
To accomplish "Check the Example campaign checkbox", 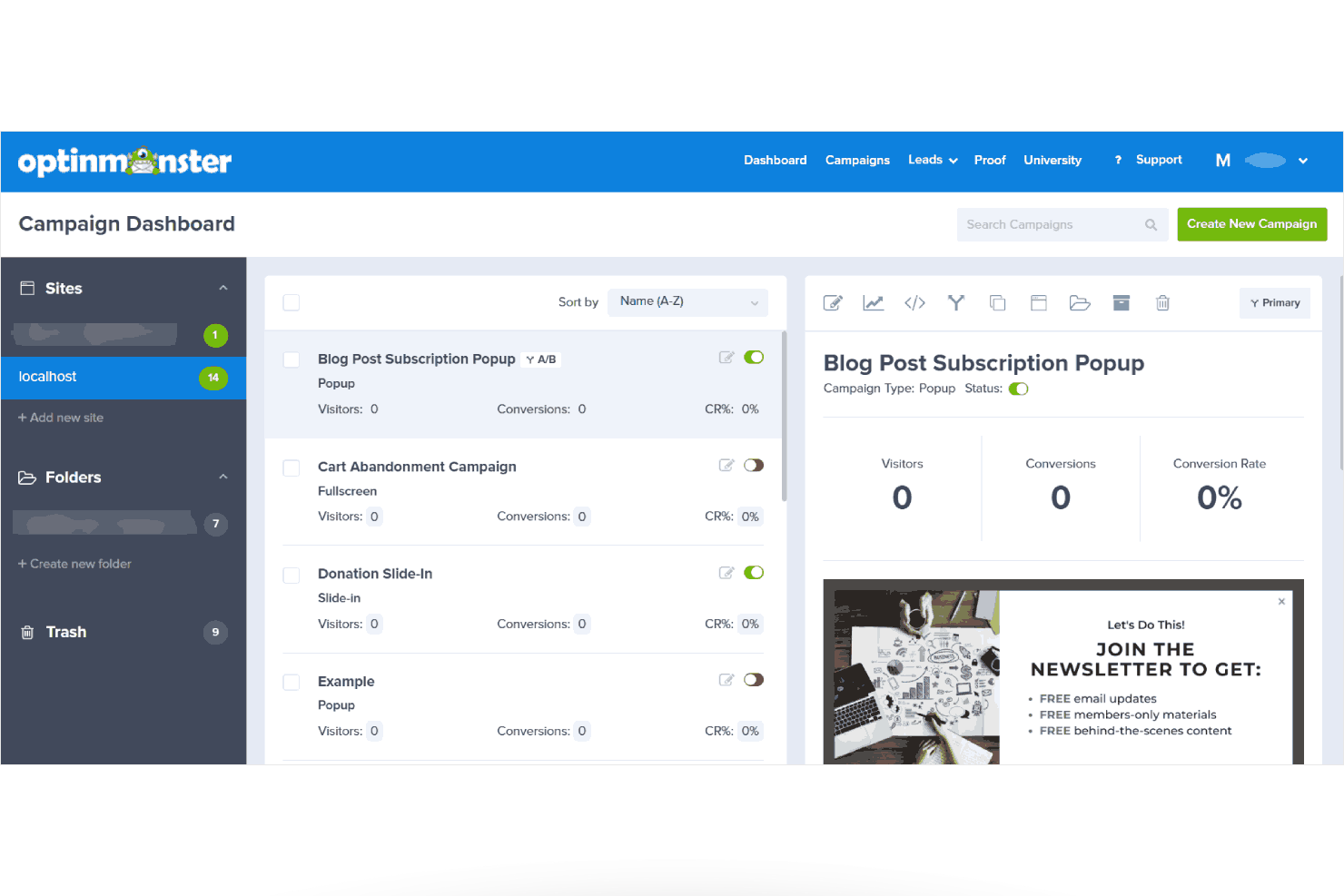I will tap(292, 682).
